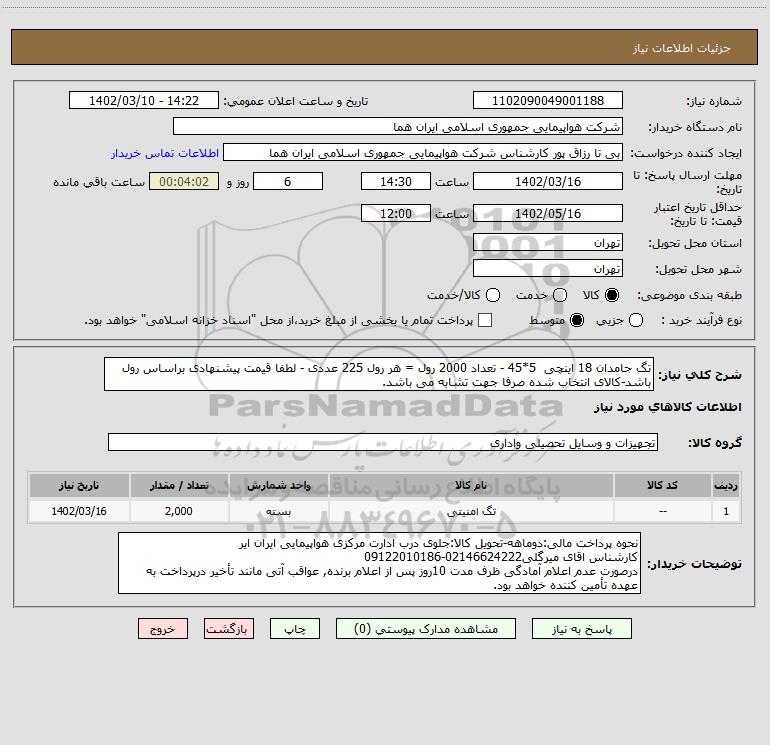Click the بسته unit cell

[278, 511]
